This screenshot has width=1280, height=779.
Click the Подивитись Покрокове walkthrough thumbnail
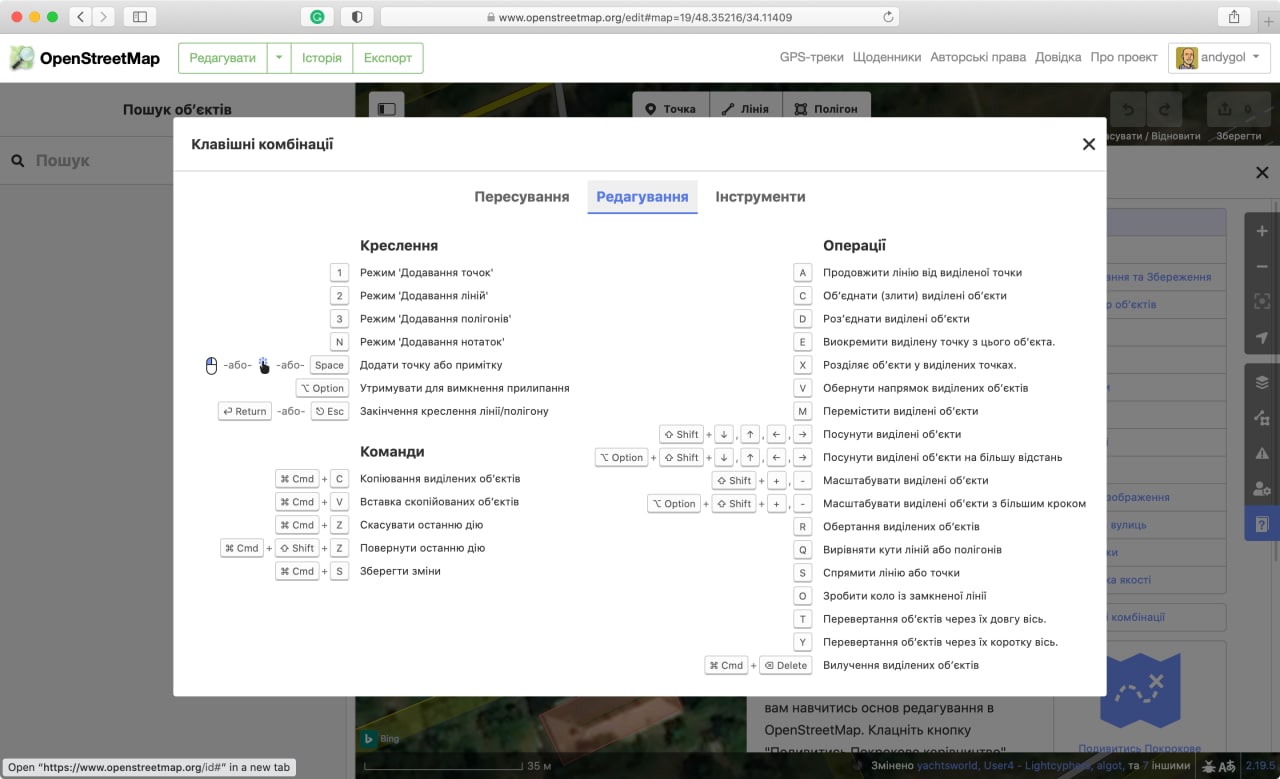point(1140,697)
